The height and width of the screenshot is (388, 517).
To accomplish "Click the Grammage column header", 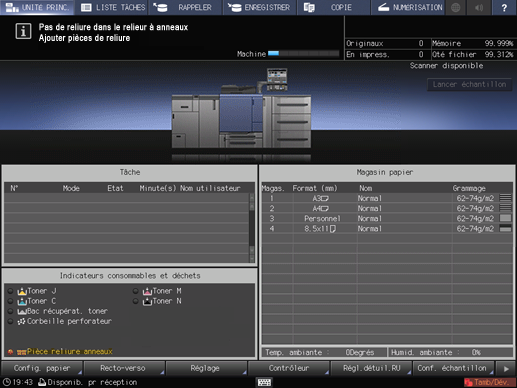I will pos(469,188).
